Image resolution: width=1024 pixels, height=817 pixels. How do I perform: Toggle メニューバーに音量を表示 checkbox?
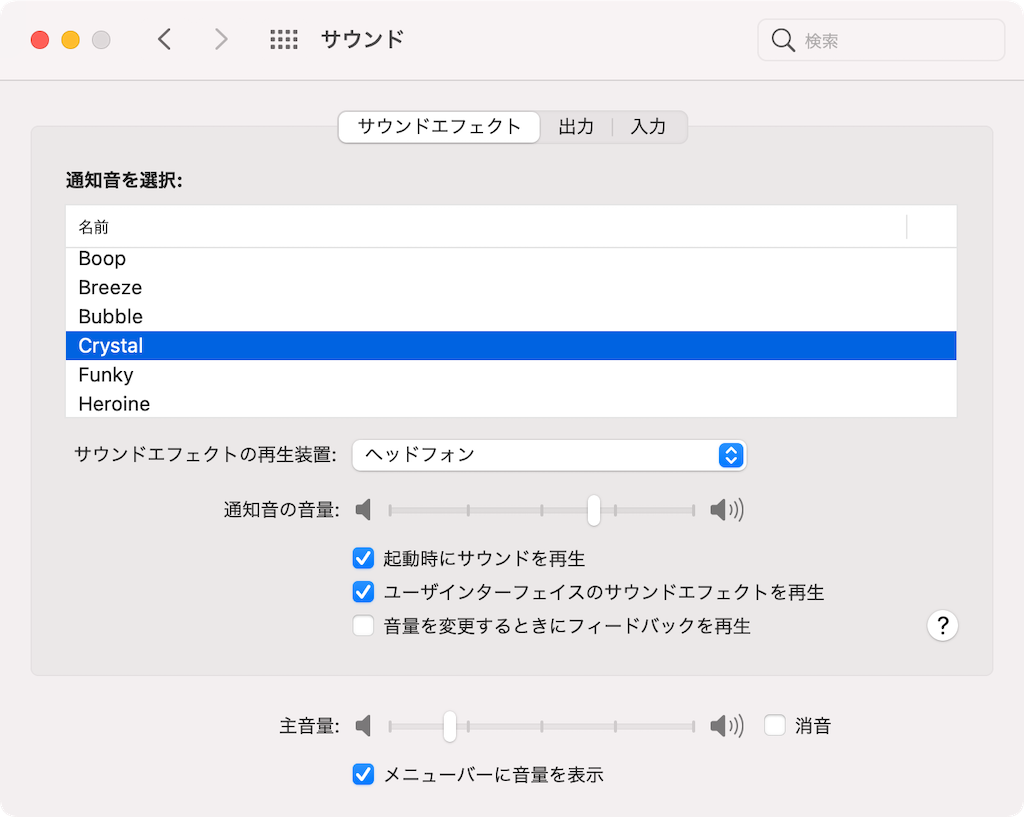[x=363, y=774]
